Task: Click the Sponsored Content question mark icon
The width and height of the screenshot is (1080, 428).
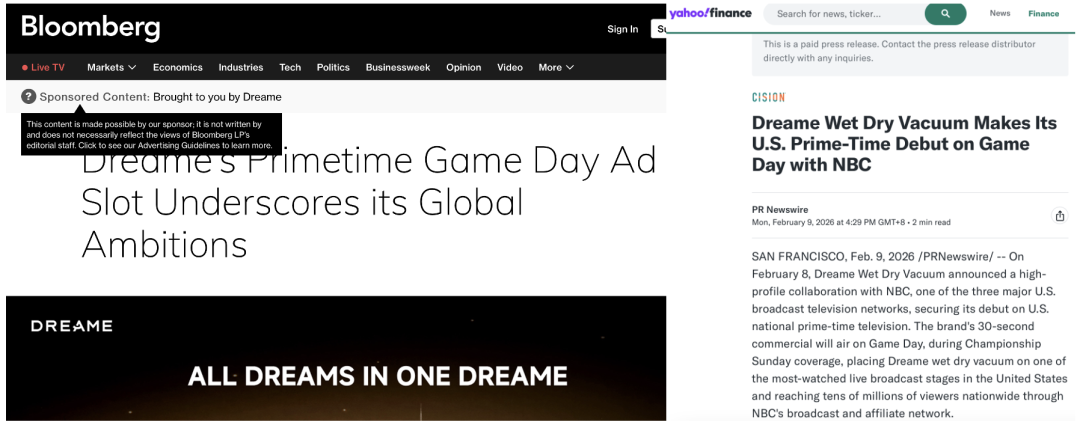Action: 28,97
